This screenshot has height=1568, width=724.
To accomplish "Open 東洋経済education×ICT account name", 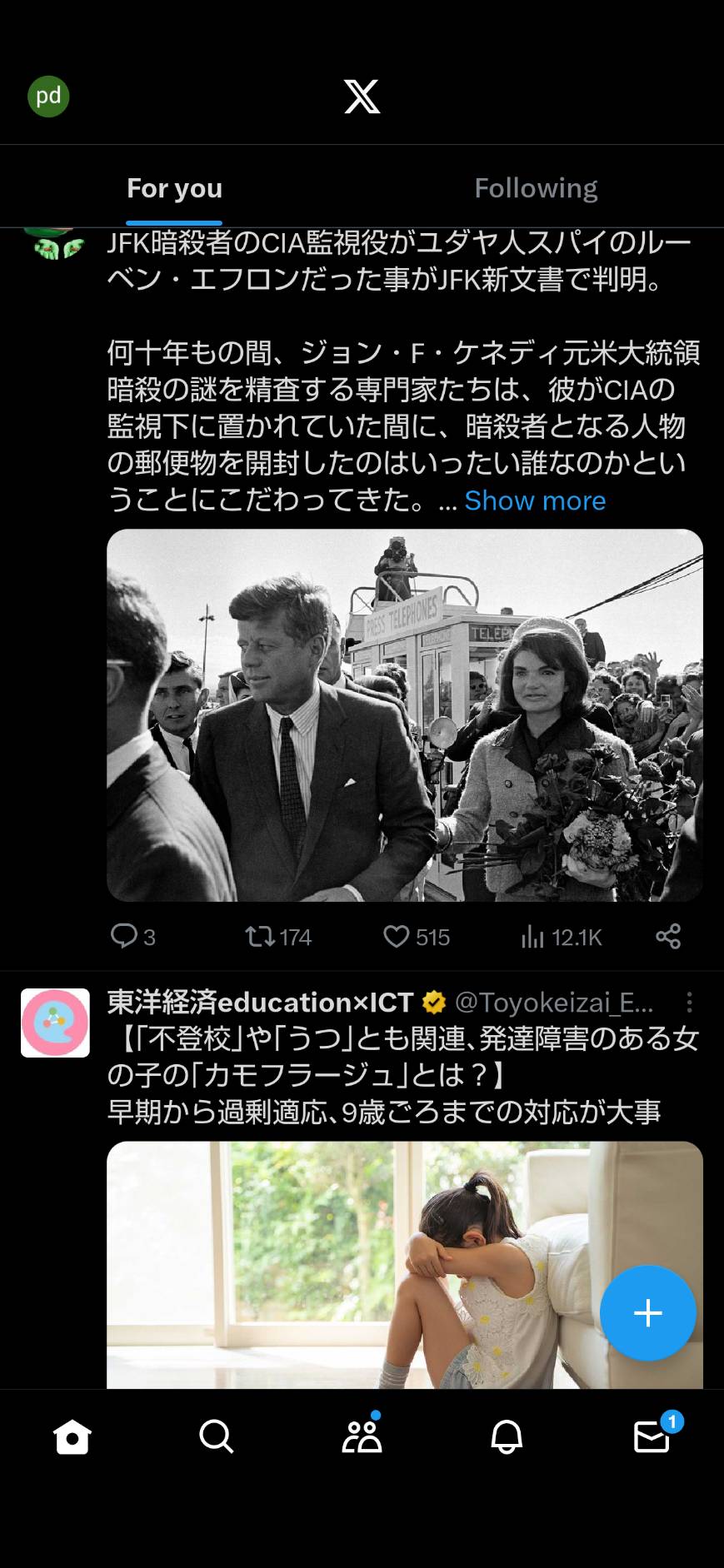I will 261,1002.
